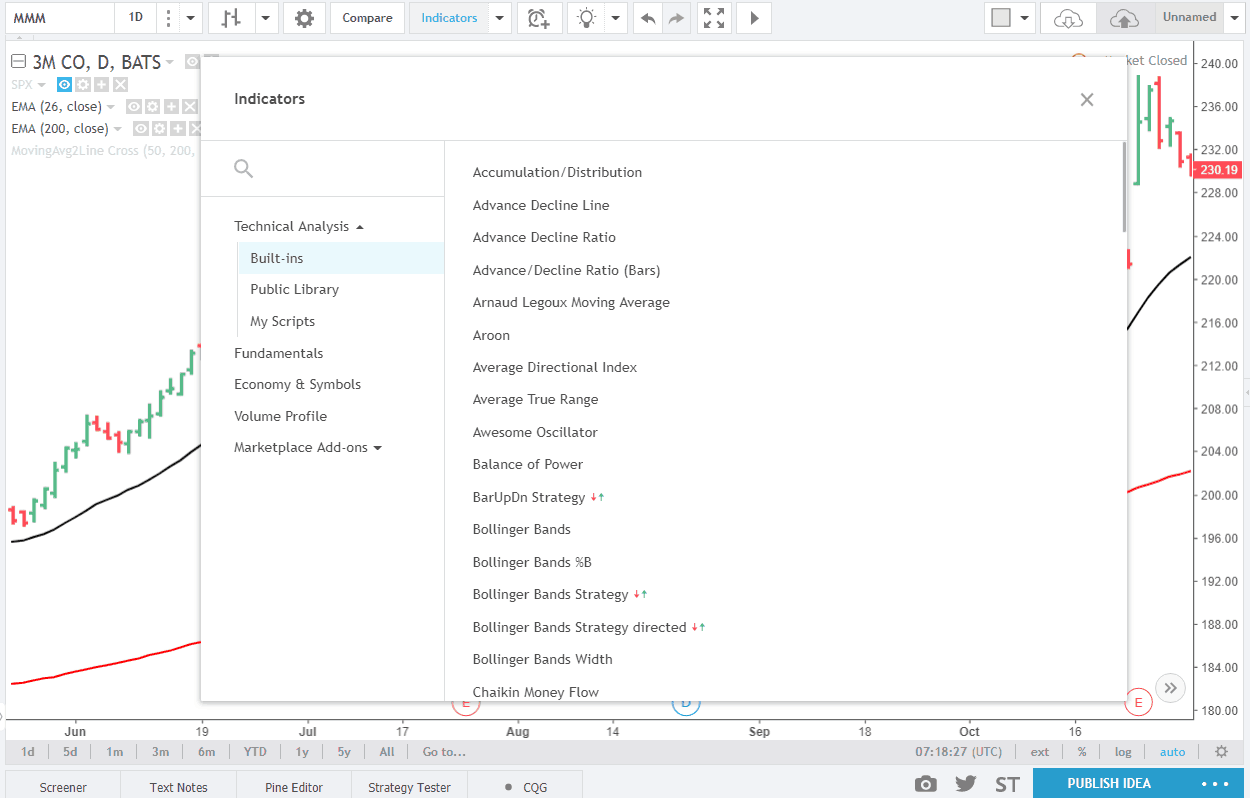Jump to latest bar with double-arrow button
Image resolution: width=1250 pixels, height=798 pixels.
[1171, 688]
